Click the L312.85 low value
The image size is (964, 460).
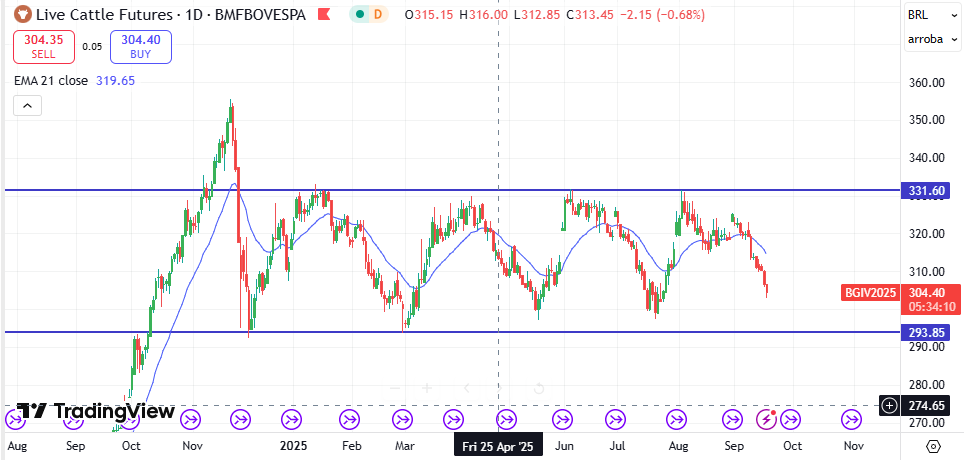coord(538,14)
